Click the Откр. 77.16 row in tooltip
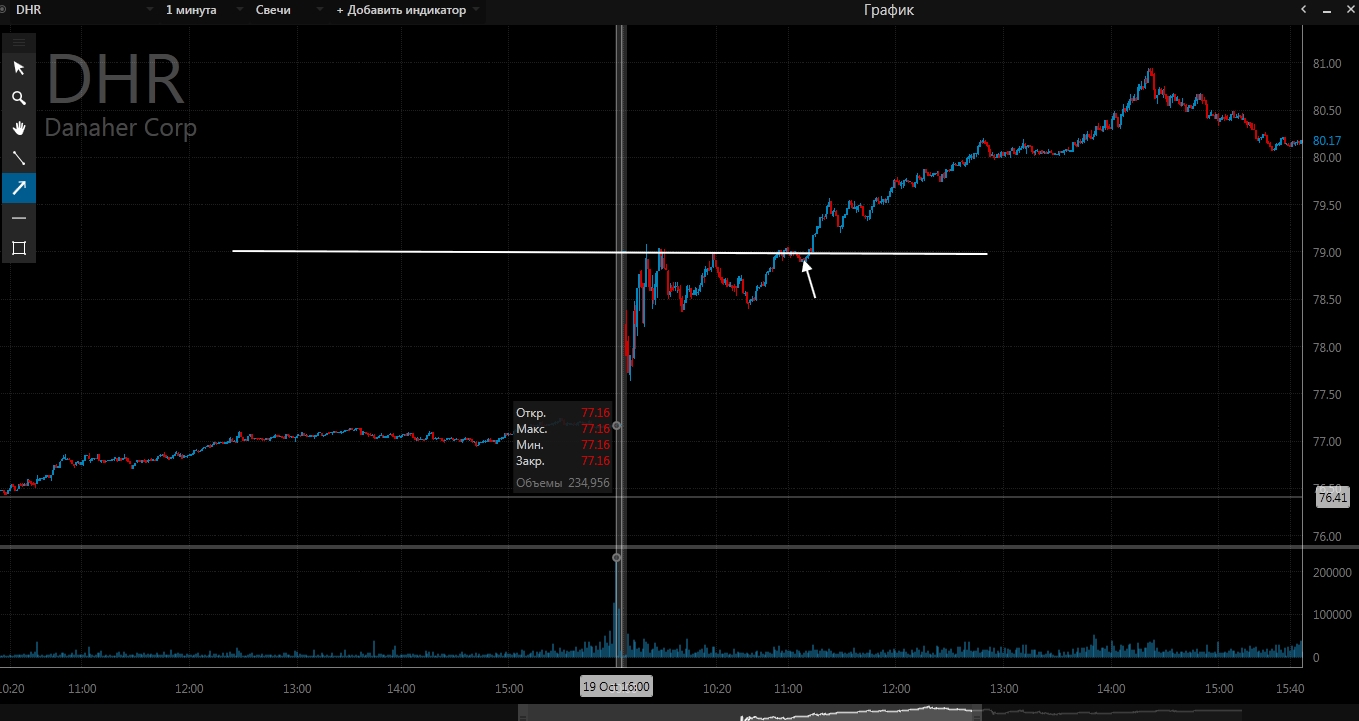 [562, 412]
